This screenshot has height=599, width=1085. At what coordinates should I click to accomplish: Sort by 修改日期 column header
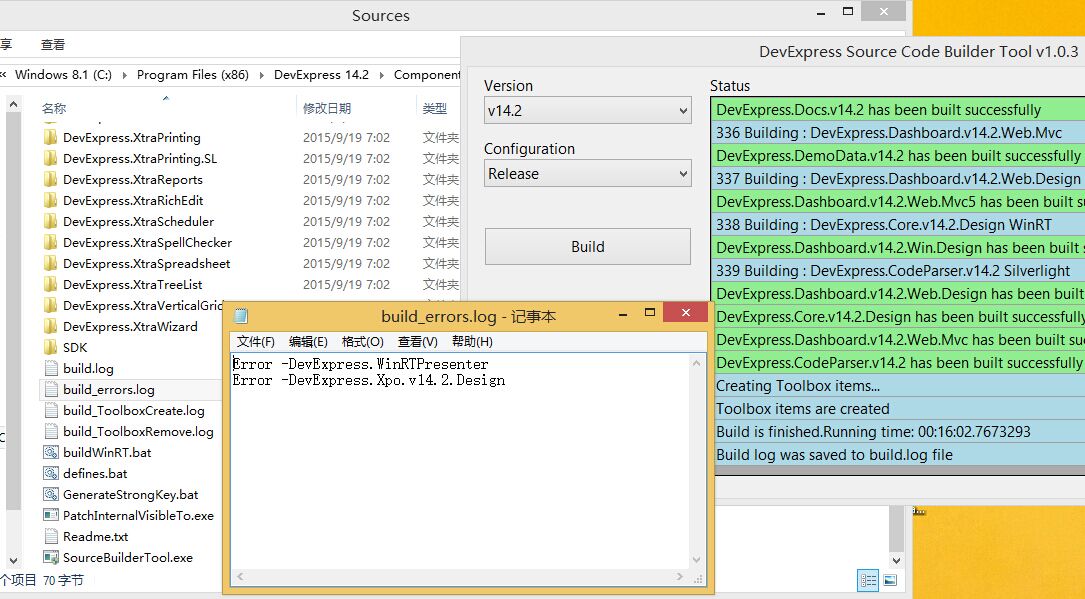[327, 109]
